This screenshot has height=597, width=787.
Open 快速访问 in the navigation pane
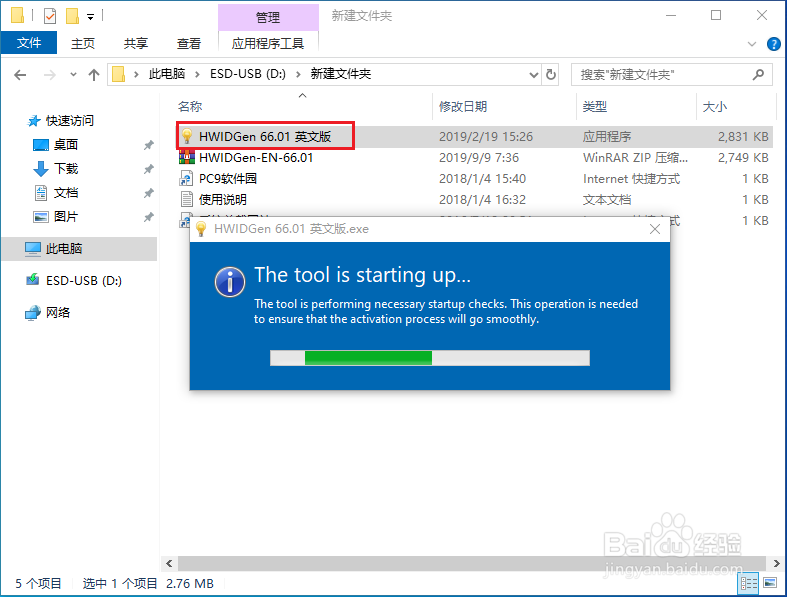click(70, 121)
